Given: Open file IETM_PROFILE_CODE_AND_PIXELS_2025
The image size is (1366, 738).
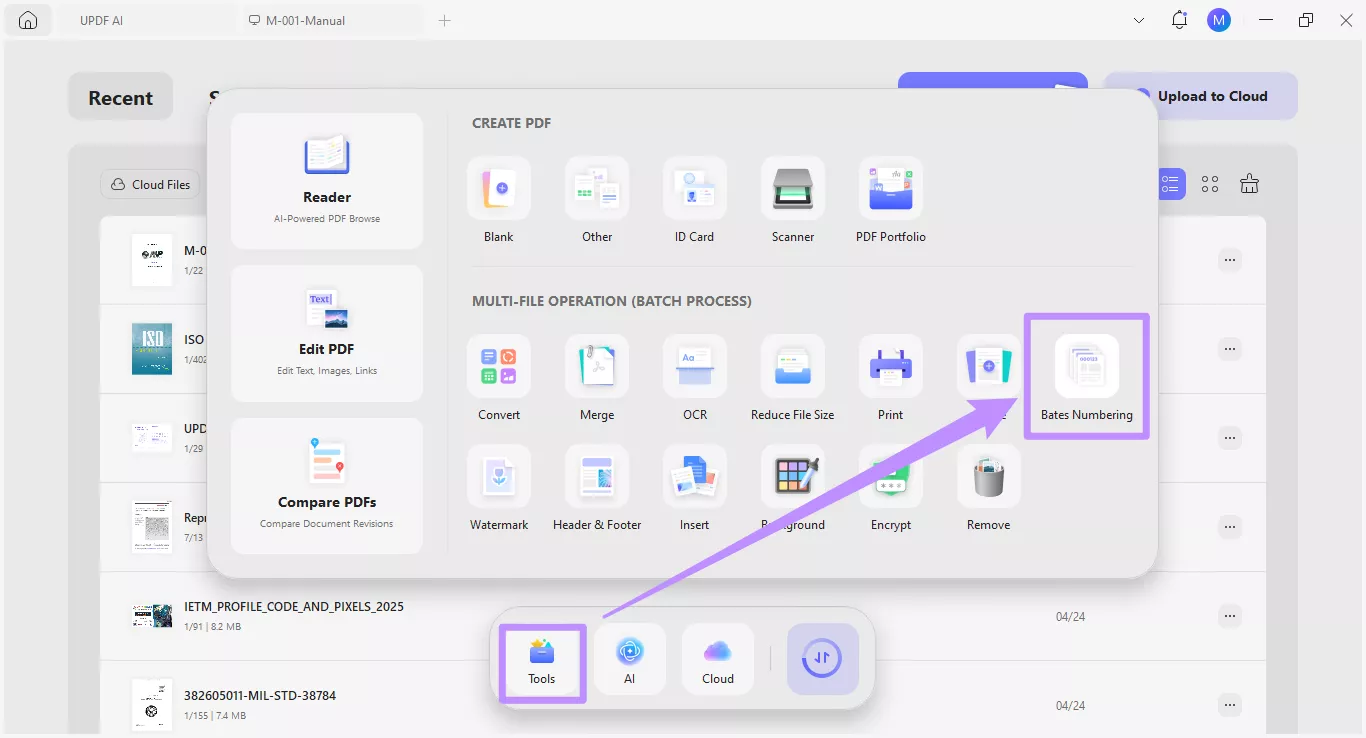Looking at the screenshot, I should (294, 607).
